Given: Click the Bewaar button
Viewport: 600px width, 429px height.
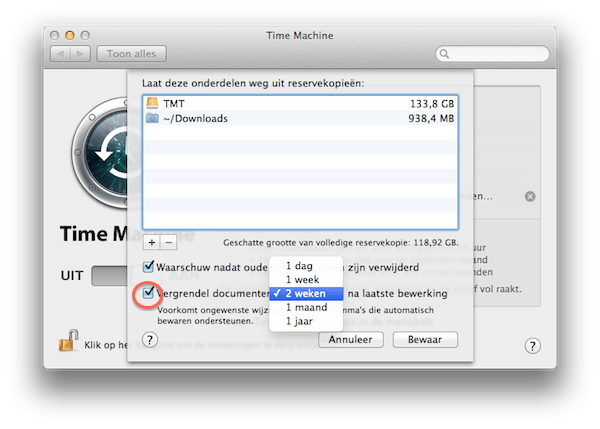Looking at the screenshot, I should [425, 339].
